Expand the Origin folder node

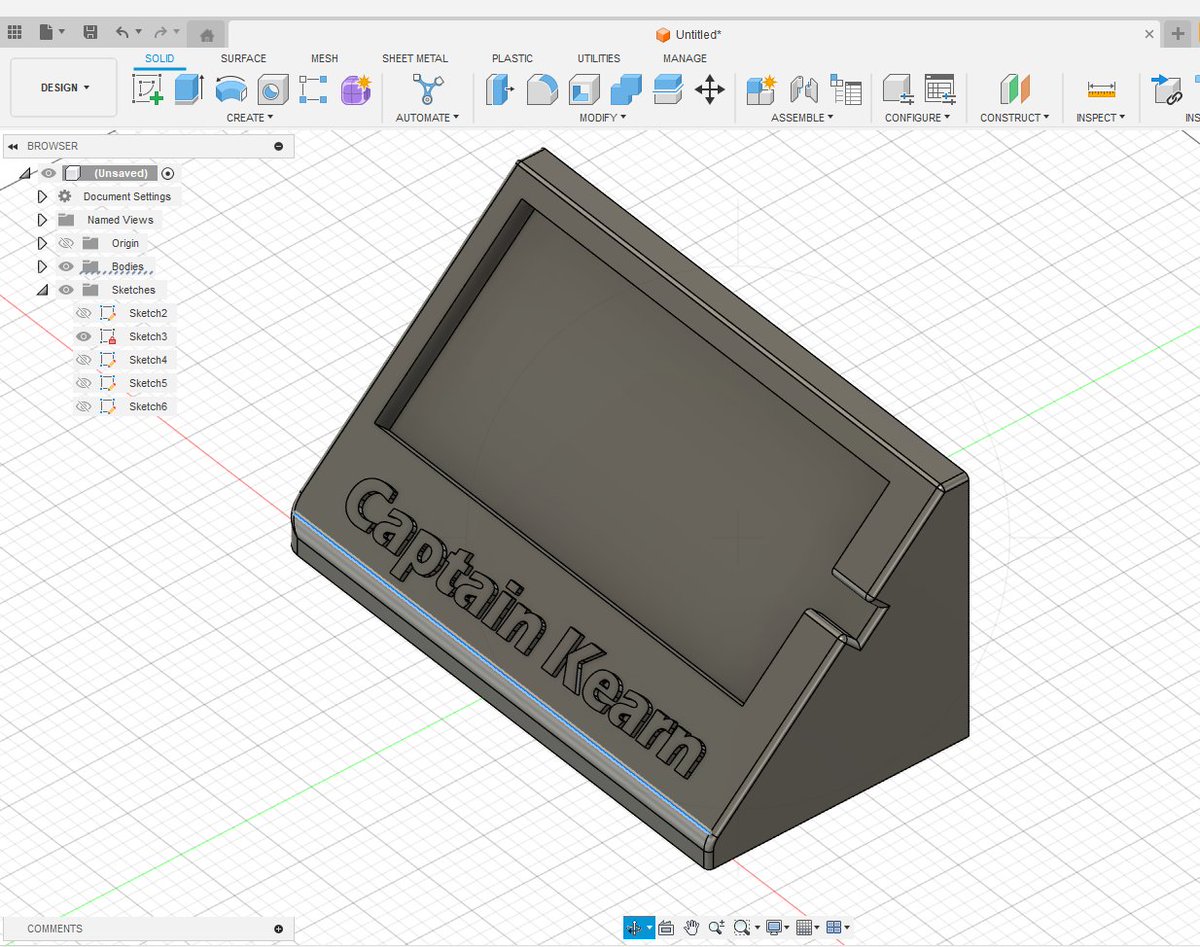42,243
